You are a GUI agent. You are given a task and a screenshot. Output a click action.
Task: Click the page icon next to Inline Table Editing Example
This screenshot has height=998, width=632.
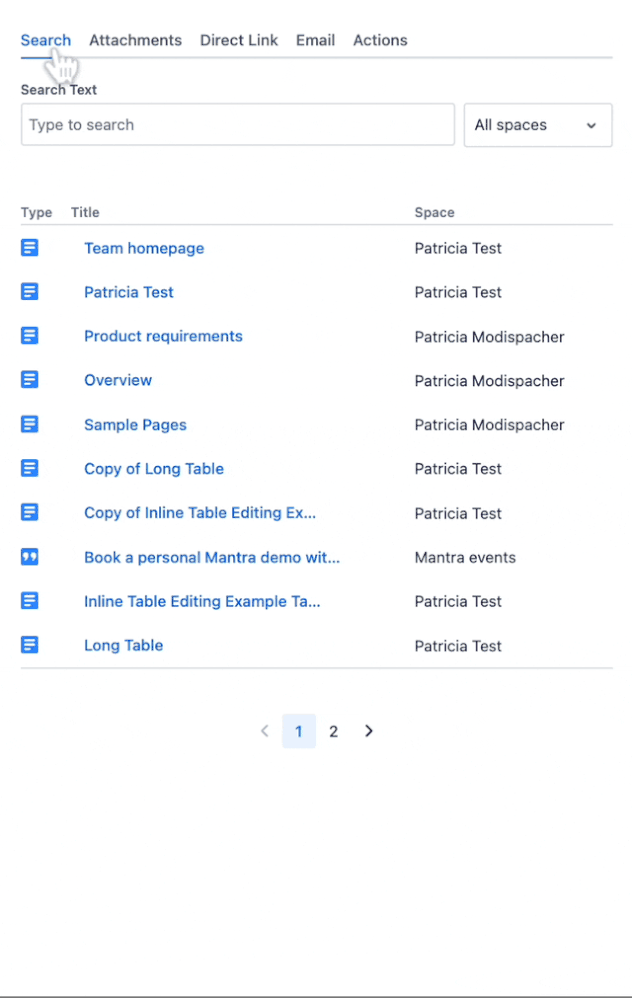[x=29, y=600]
